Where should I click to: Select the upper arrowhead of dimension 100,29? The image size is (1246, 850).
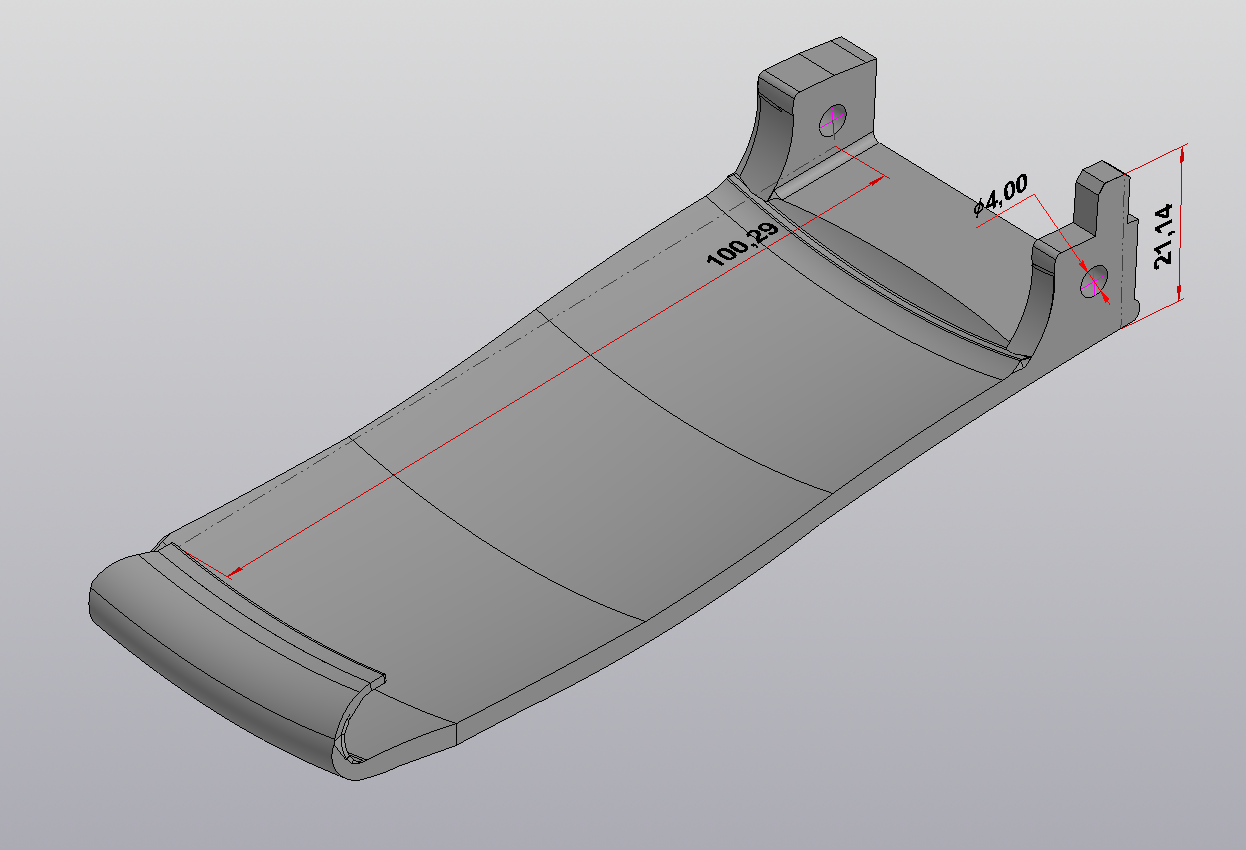(878, 180)
